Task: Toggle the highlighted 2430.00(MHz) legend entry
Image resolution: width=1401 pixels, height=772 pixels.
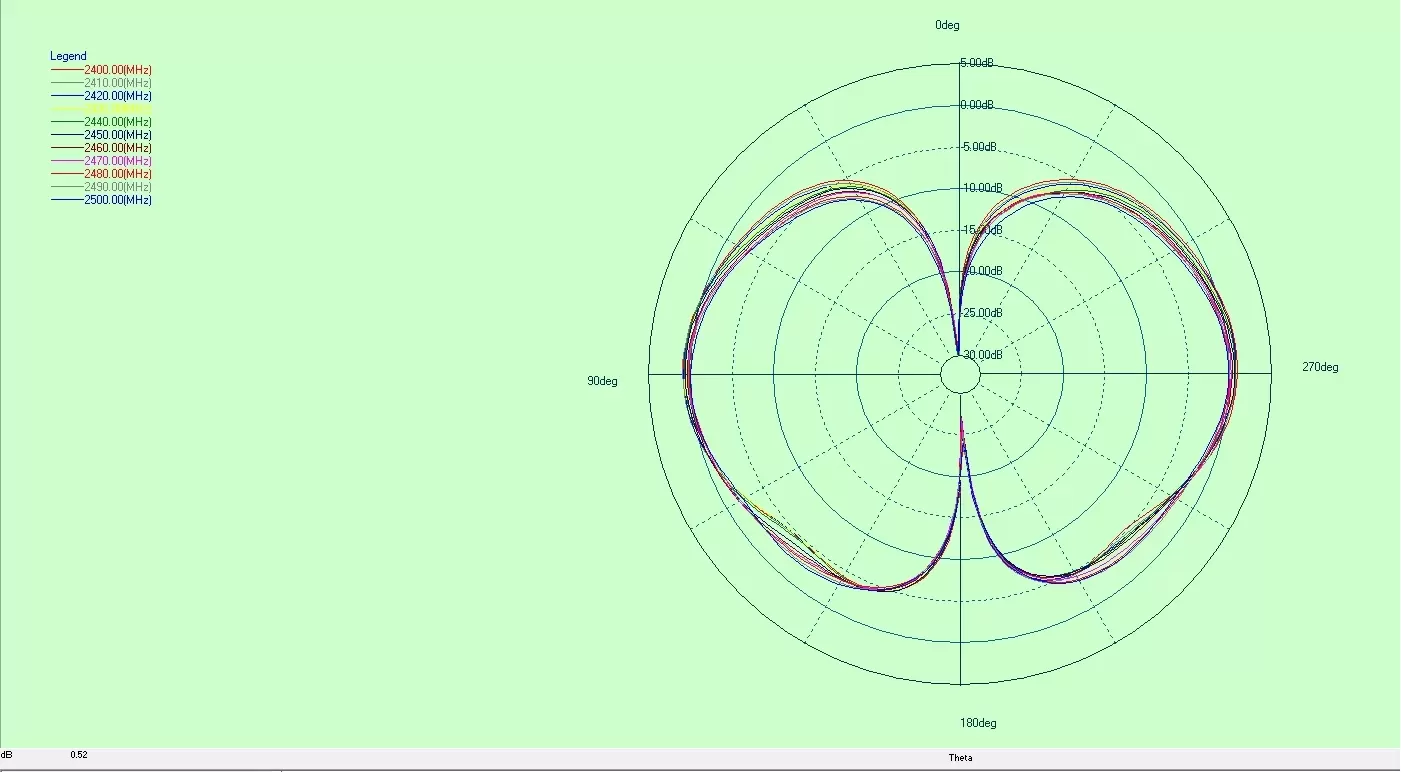Action: click(117, 109)
